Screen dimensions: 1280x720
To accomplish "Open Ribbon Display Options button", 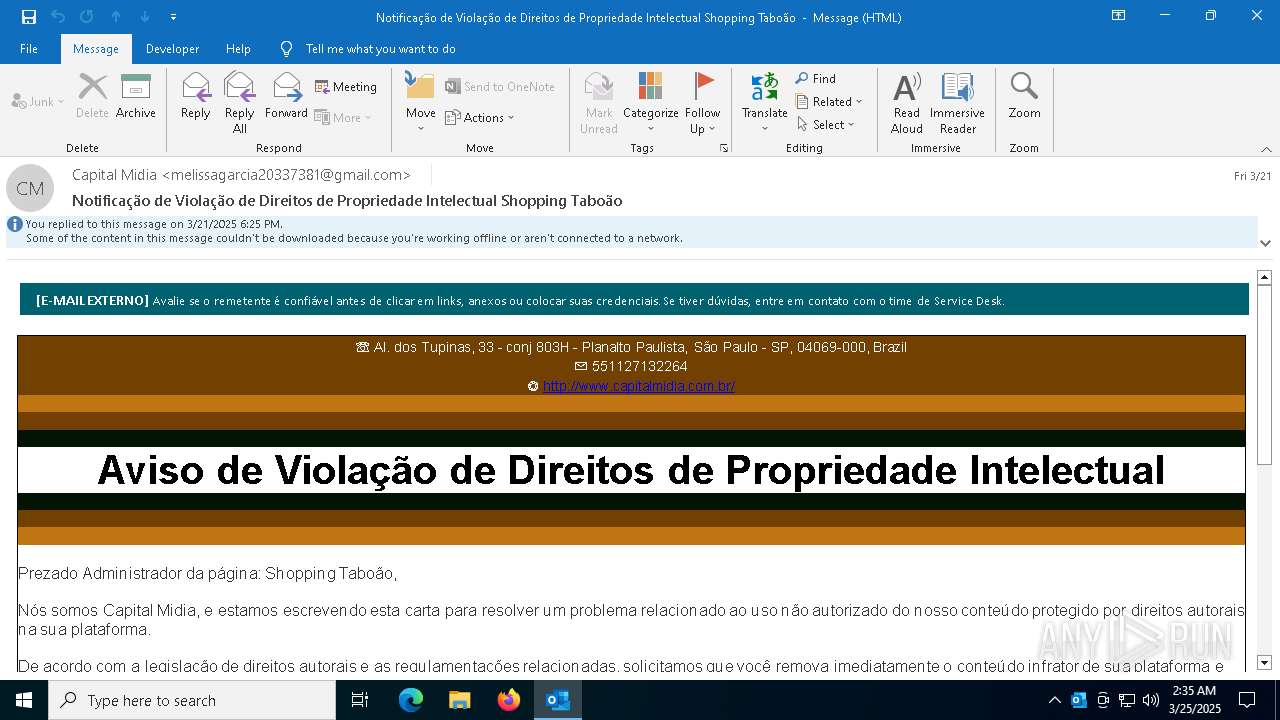I will (x=1118, y=16).
